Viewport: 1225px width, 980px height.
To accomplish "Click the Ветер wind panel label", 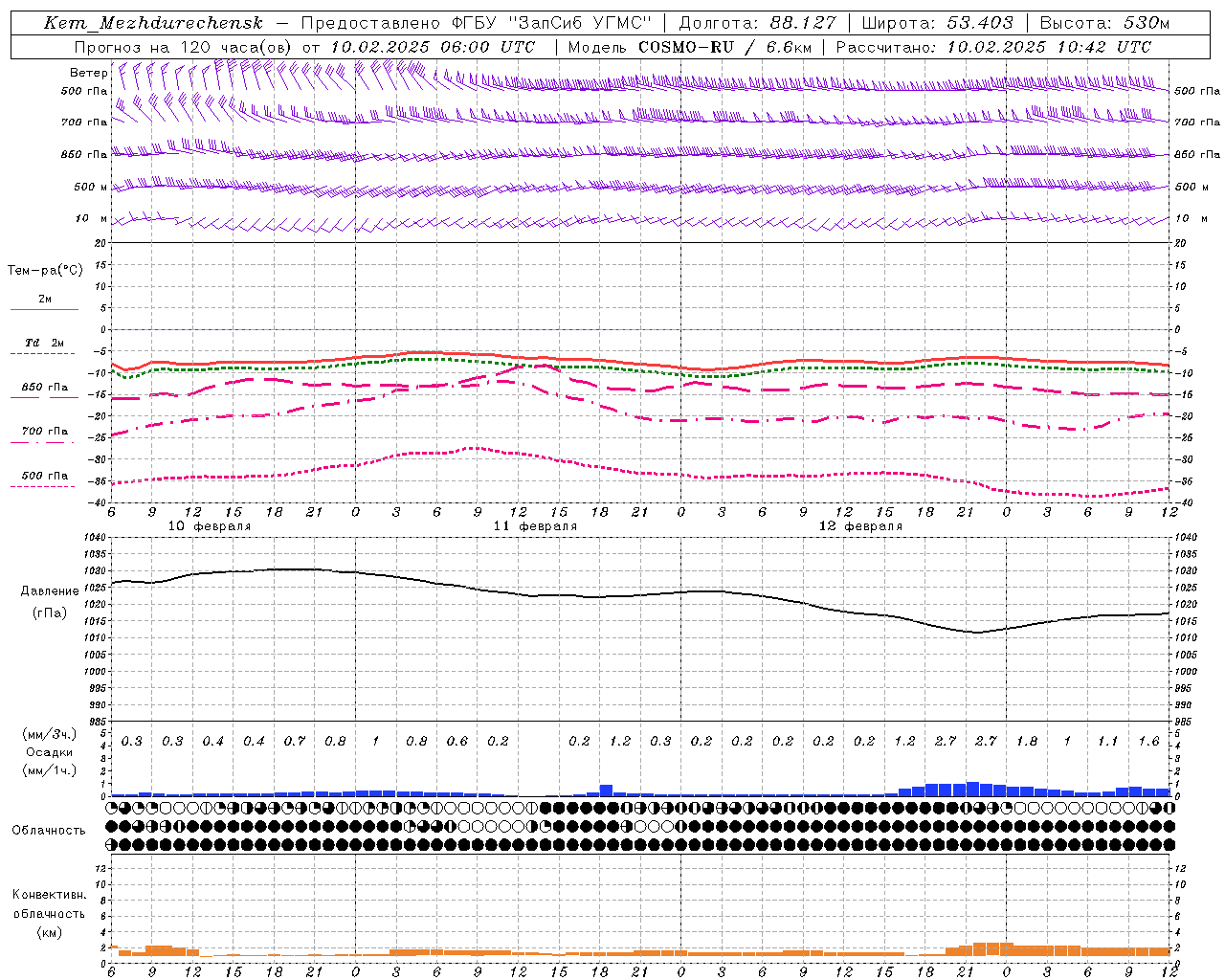I will point(88,73).
